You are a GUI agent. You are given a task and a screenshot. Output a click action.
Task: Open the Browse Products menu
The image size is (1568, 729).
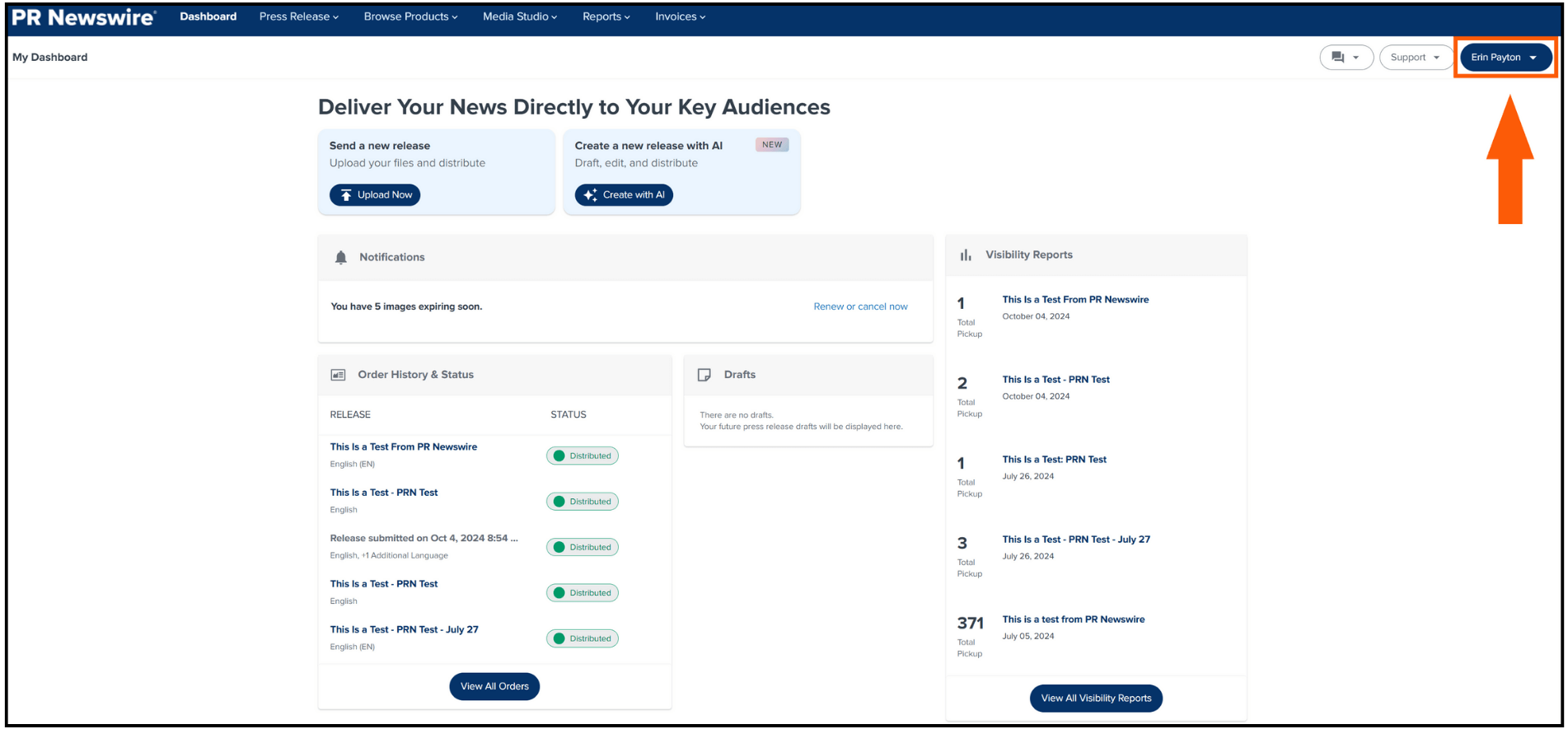(410, 16)
